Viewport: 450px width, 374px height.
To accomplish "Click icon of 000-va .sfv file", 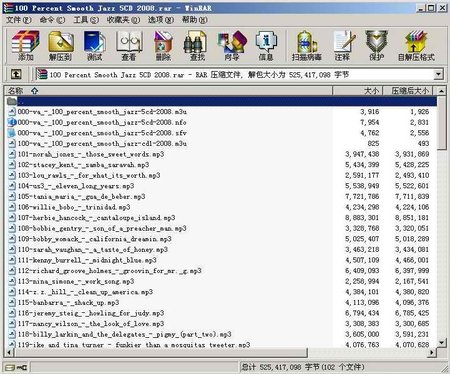I will pyautogui.click(x=12, y=133).
